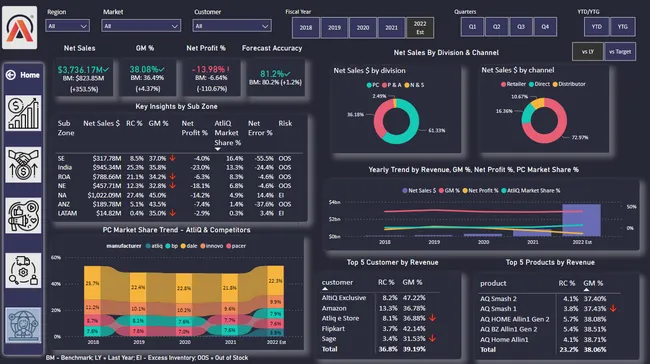Click Amazon in Top 5 Customer table
This screenshot has height=364, width=650.
pos(334,308)
